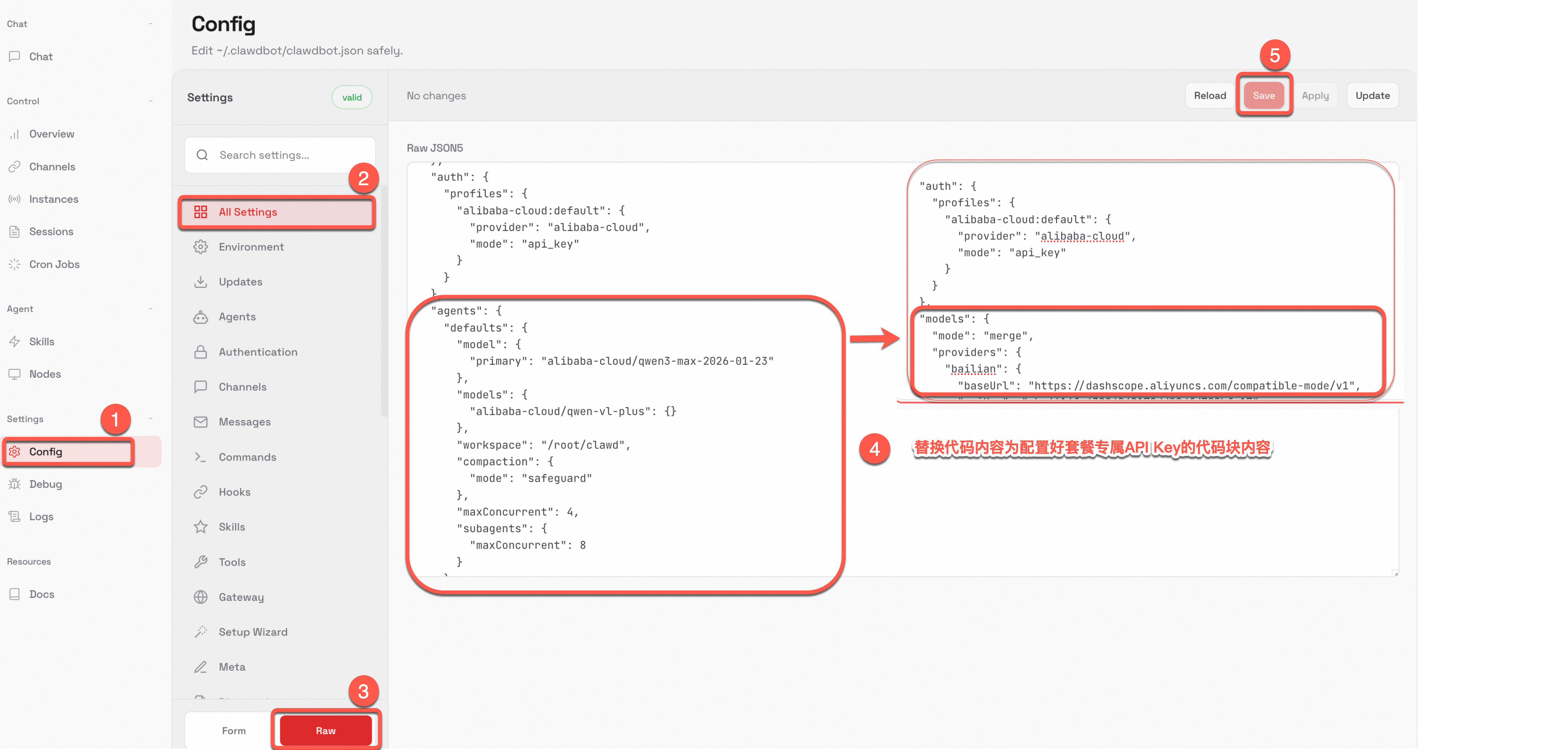
Task: Click the Hooks link icon
Action: tap(200, 492)
